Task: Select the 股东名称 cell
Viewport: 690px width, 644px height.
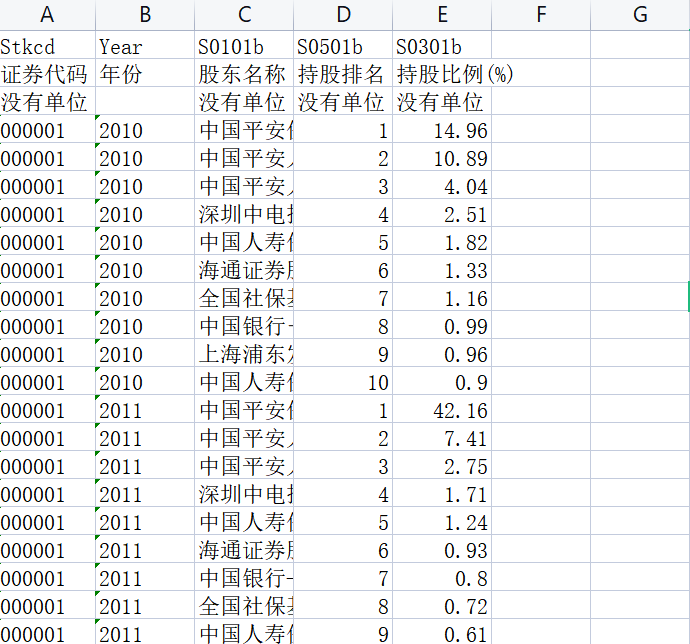Action: click(x=244, y=73)
